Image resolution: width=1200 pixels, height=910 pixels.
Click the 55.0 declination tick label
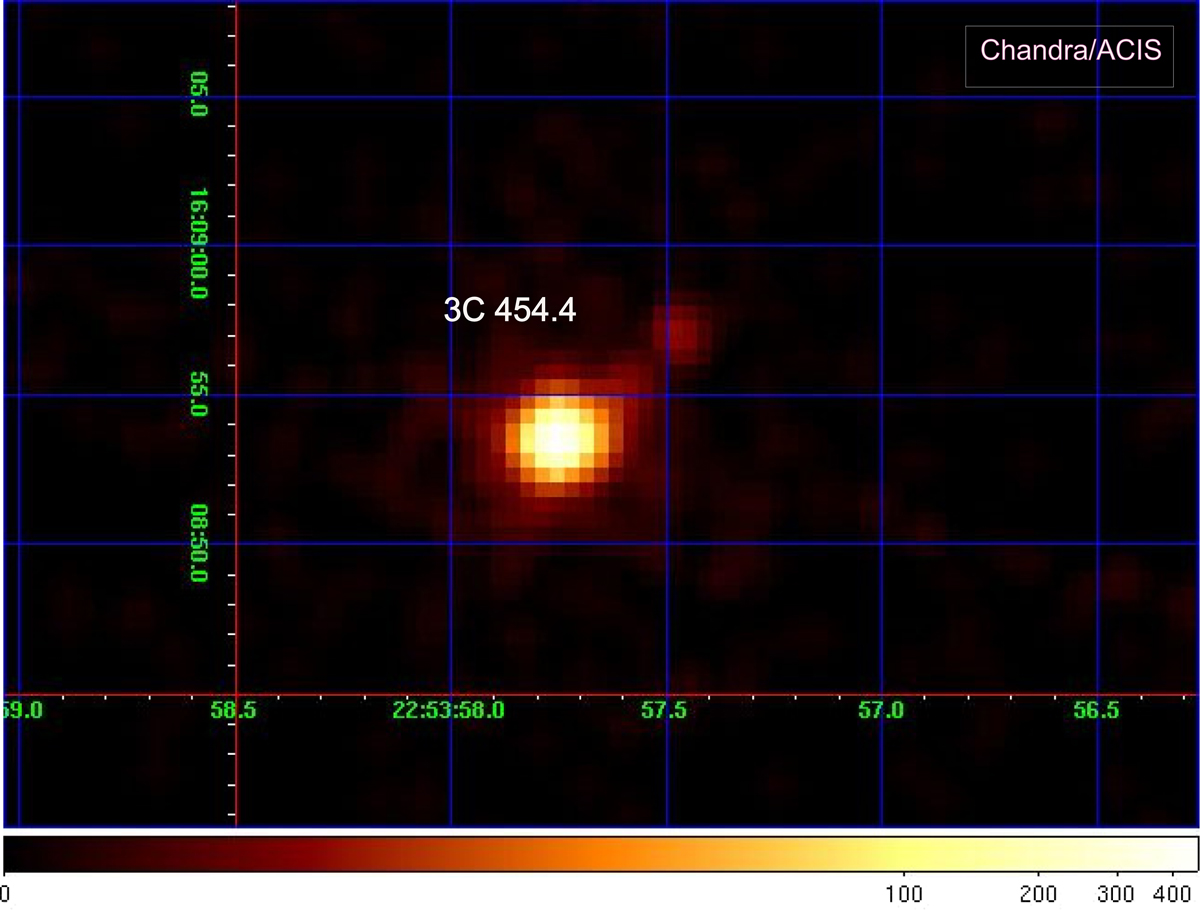pyautogui.click(x=198, y=397)
